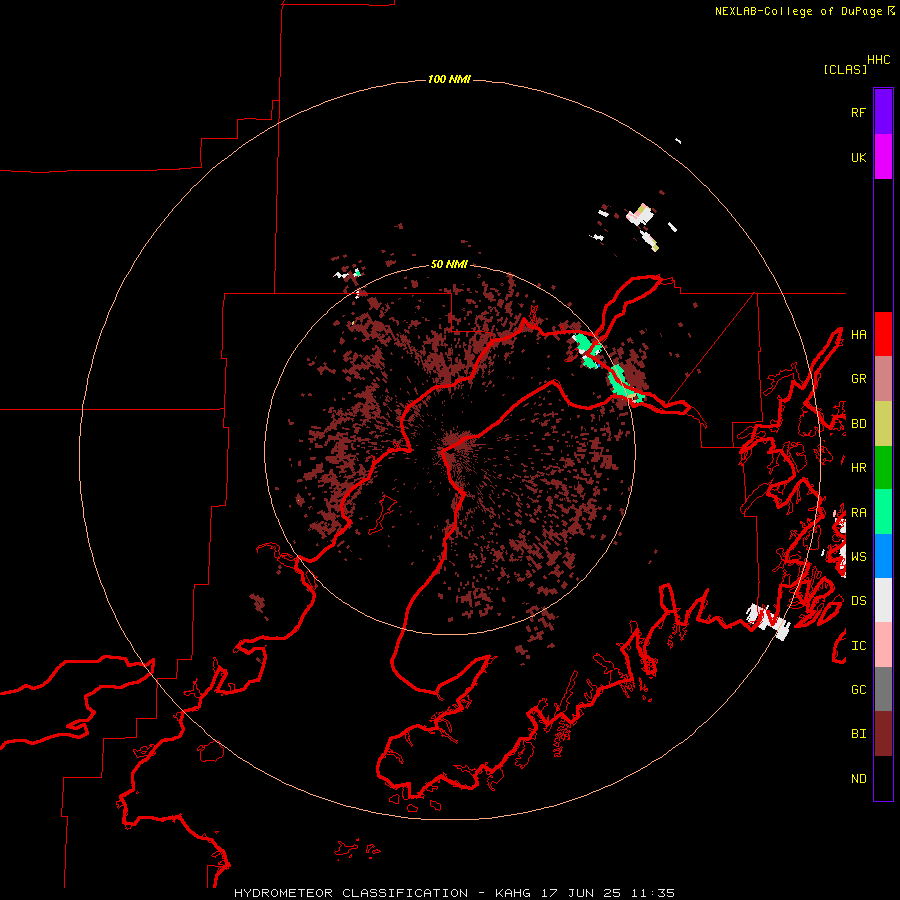The height and width of the screenshot is (900, 900).
Task: Click the HHC product label
Action: [x=879, y=60]
